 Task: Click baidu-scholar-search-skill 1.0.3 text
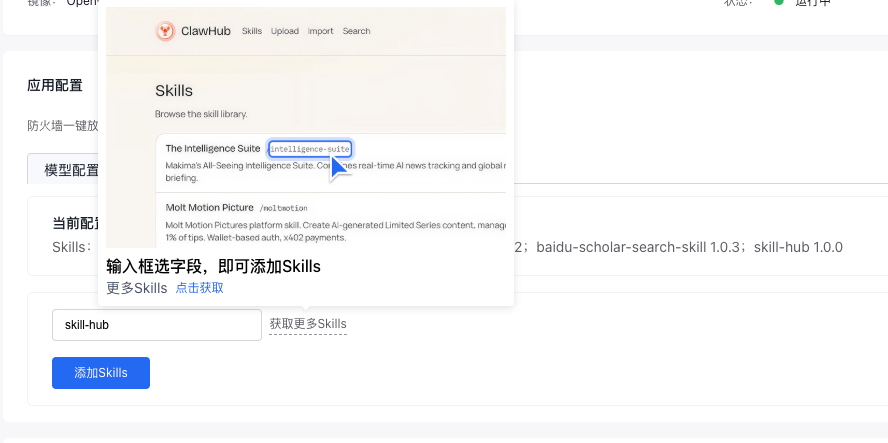(x=639, y=248)
